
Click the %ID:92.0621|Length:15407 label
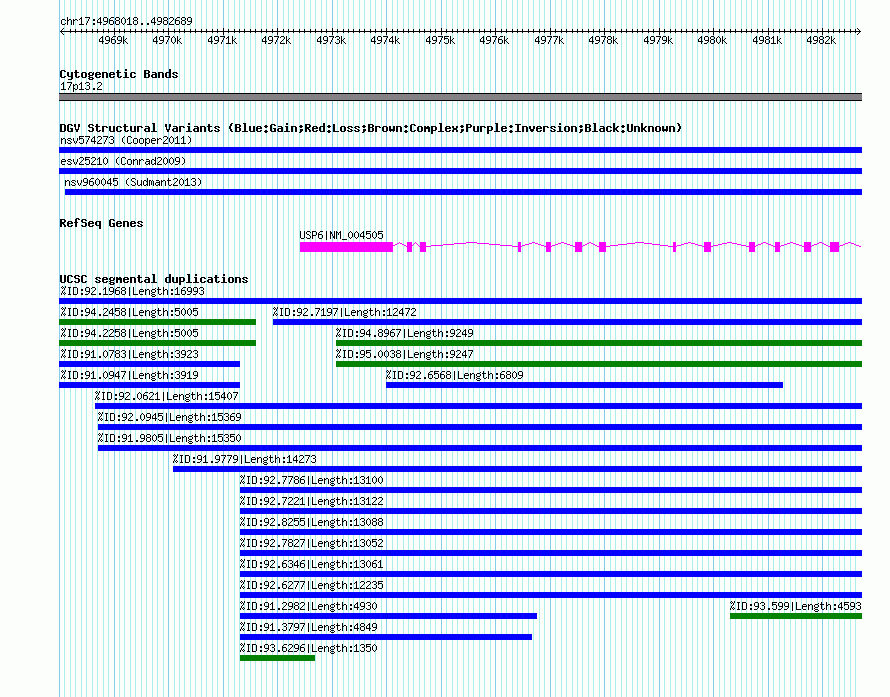click(x=166, y=396)
